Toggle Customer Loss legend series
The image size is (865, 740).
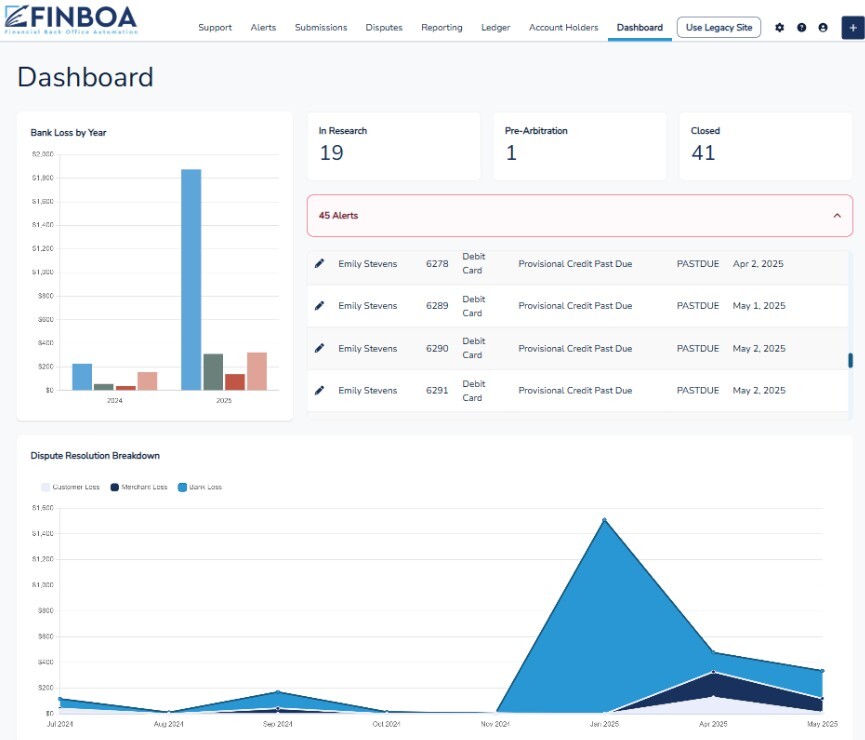point(69,487)
